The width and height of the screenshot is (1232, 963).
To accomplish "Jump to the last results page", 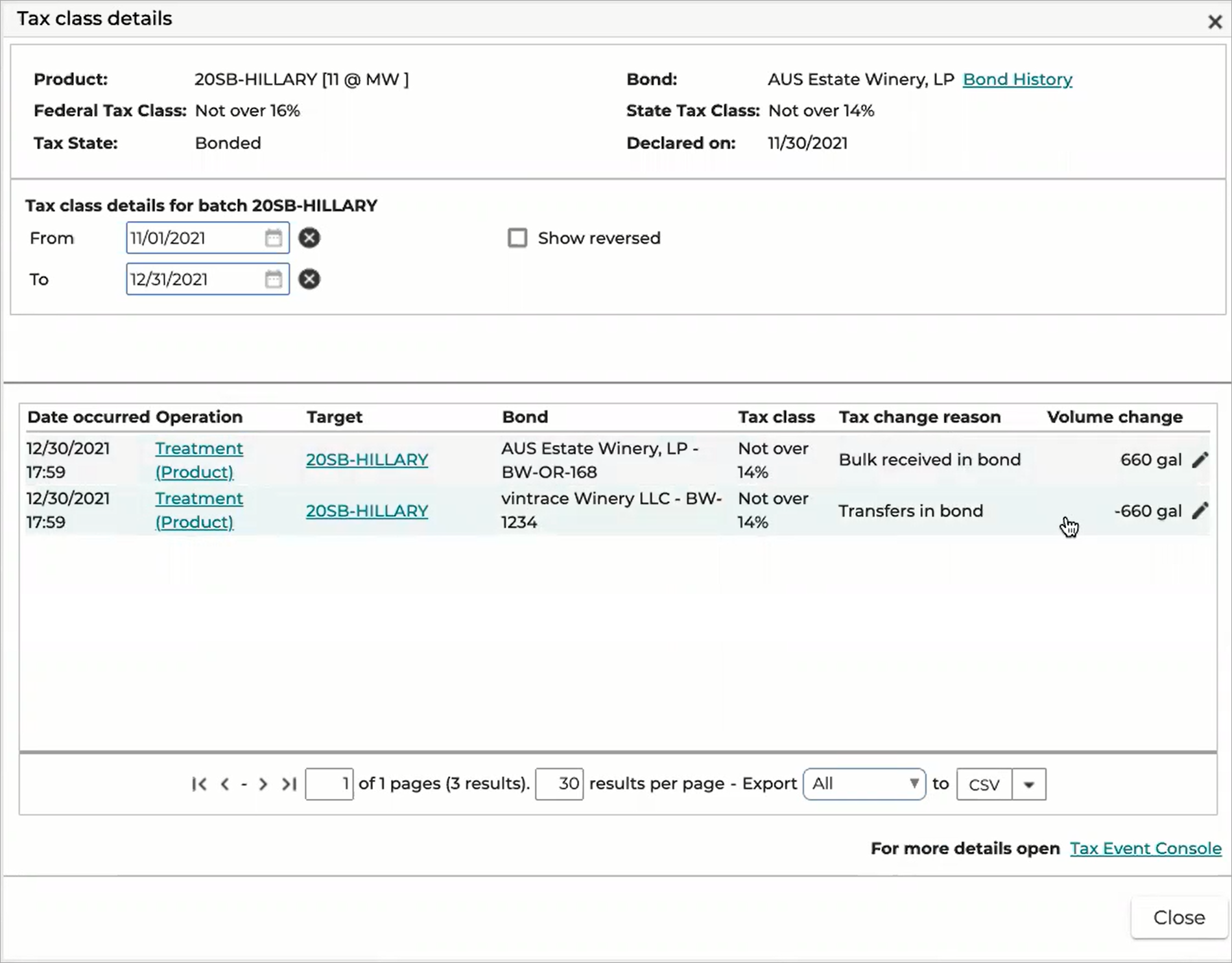I will (289, 784).
